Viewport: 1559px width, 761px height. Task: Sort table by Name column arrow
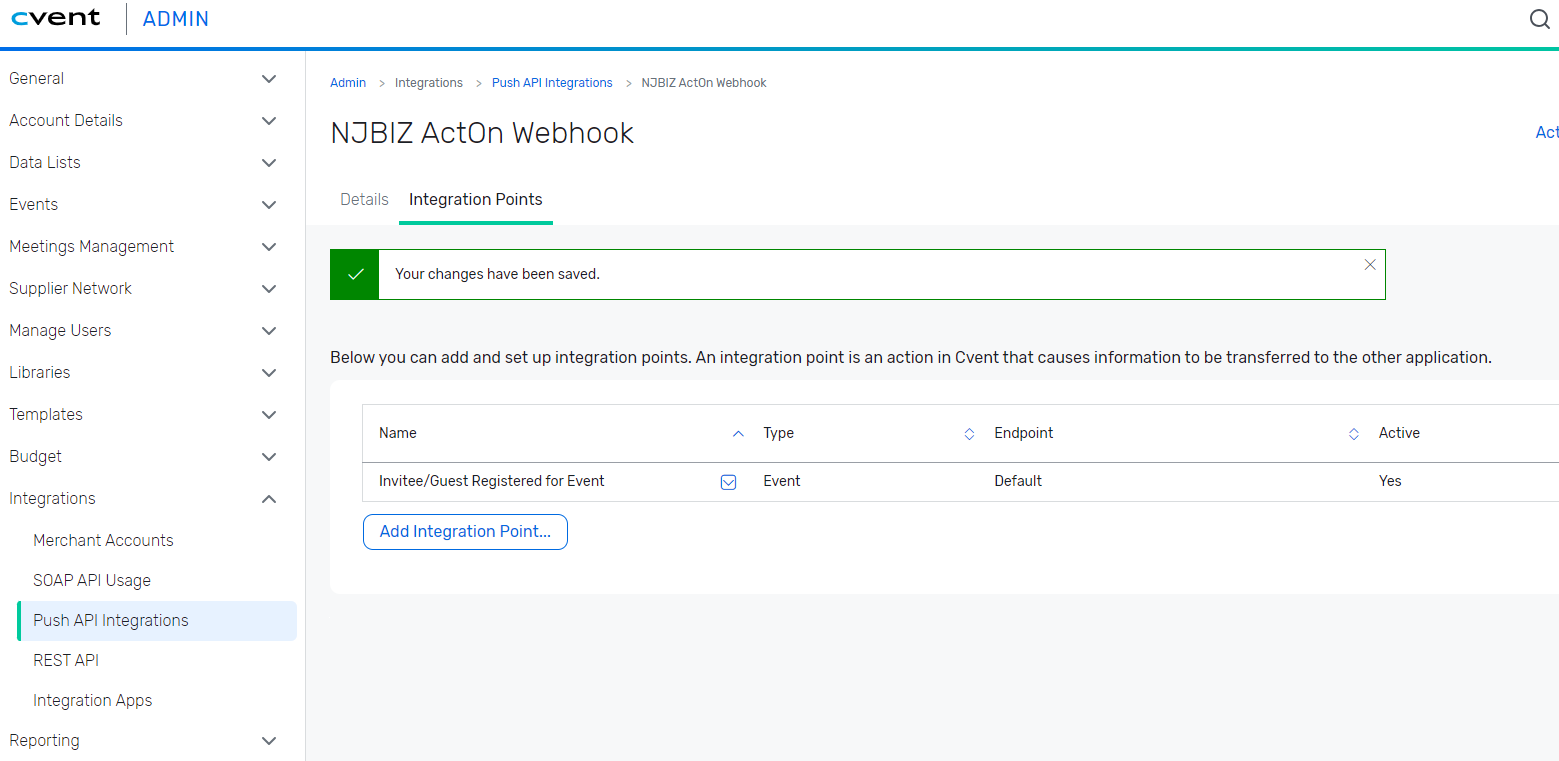(x=738, y=434)
